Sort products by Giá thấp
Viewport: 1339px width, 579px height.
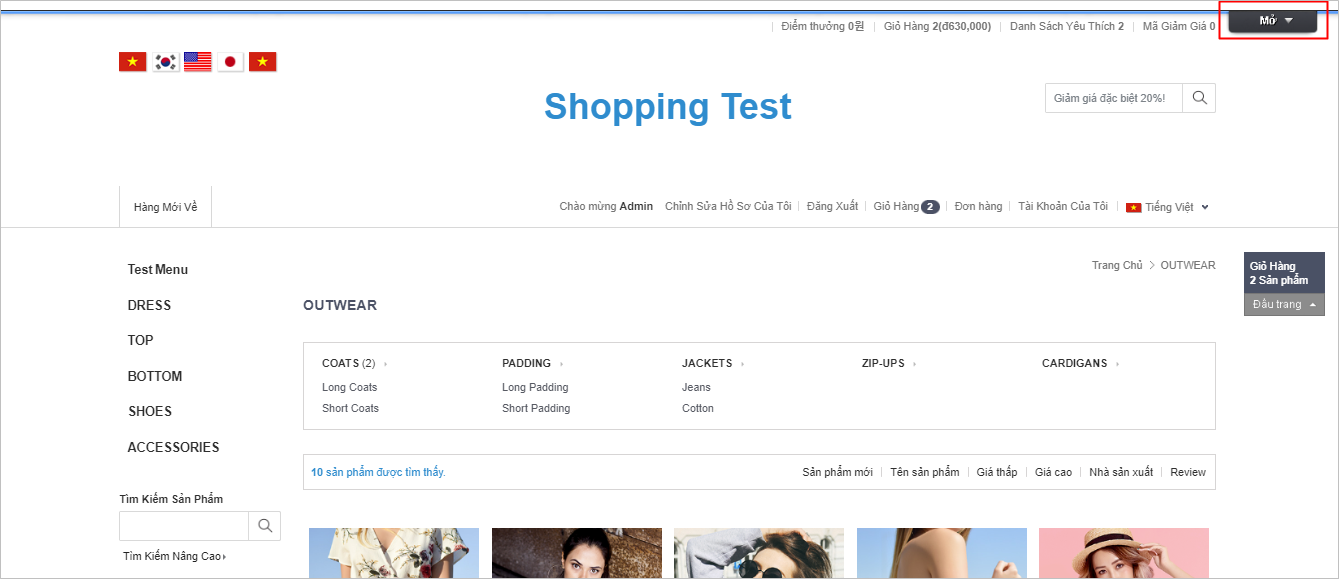coord(996,472)
